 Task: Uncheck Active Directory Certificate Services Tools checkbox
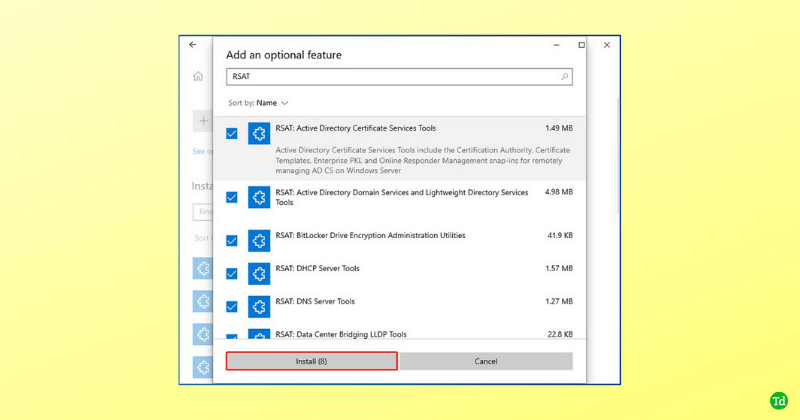click(232, 133)
